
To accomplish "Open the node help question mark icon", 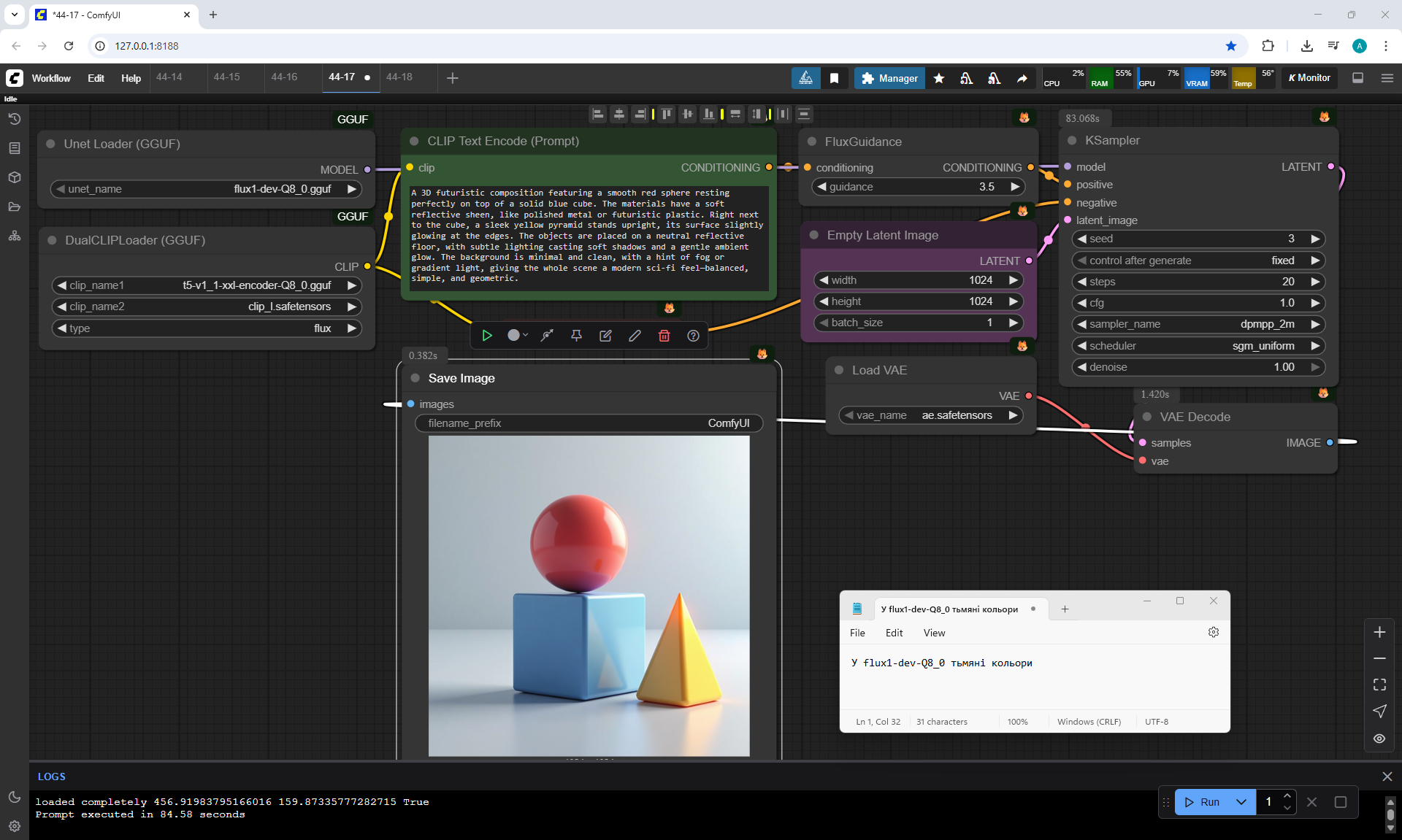I will point(693,336).
